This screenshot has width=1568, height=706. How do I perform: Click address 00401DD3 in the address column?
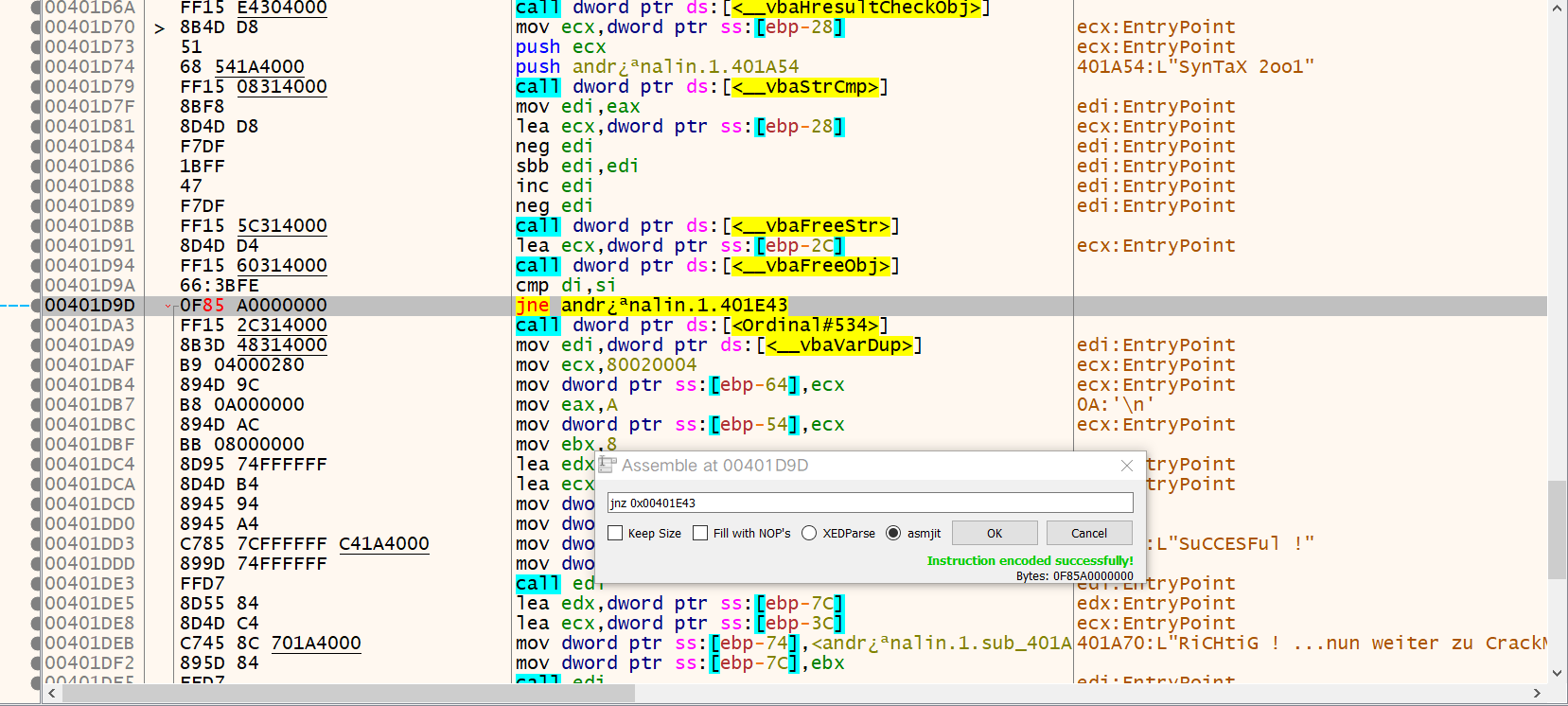pos(90,544)
